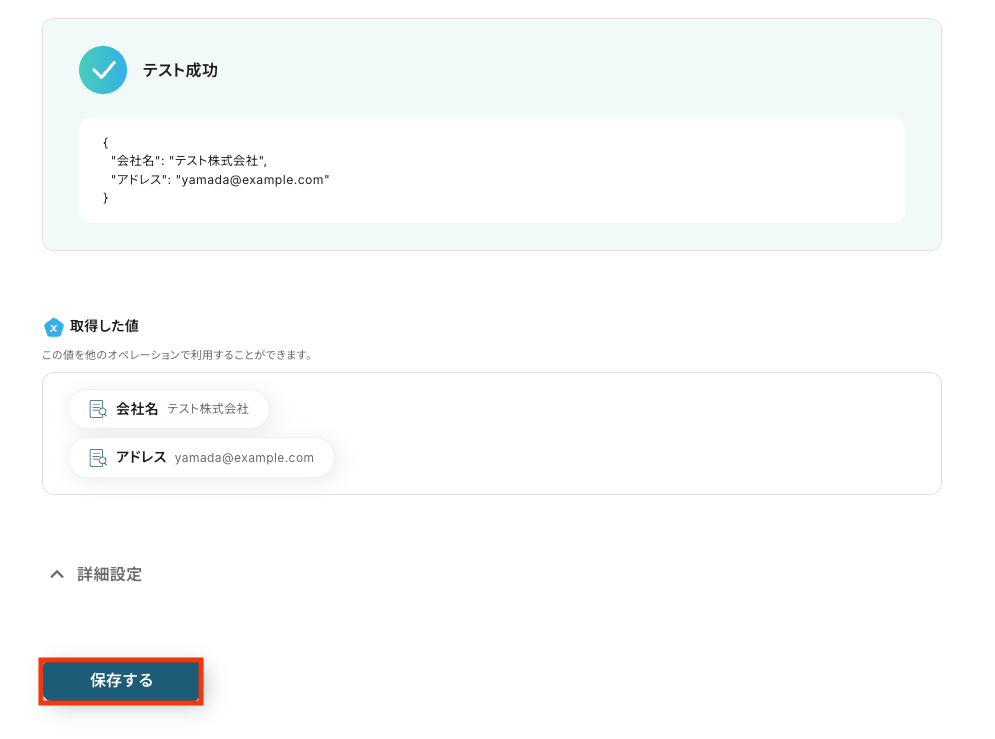
Task: Click the "アドレス": "yamada@example.com" JSON line
Action: [x=220, y=180]
